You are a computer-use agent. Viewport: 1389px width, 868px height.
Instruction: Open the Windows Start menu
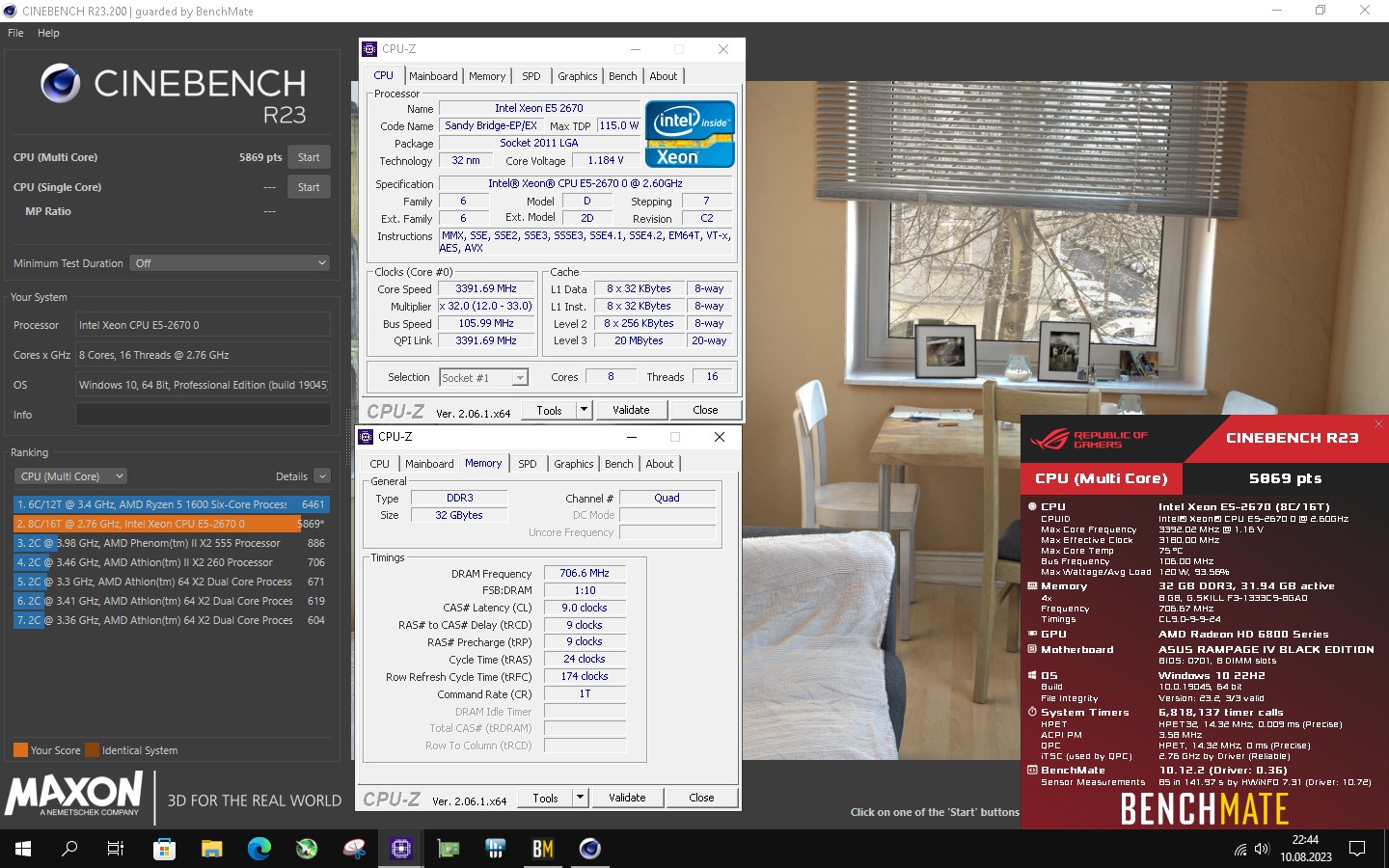click(x=23, y=849)
